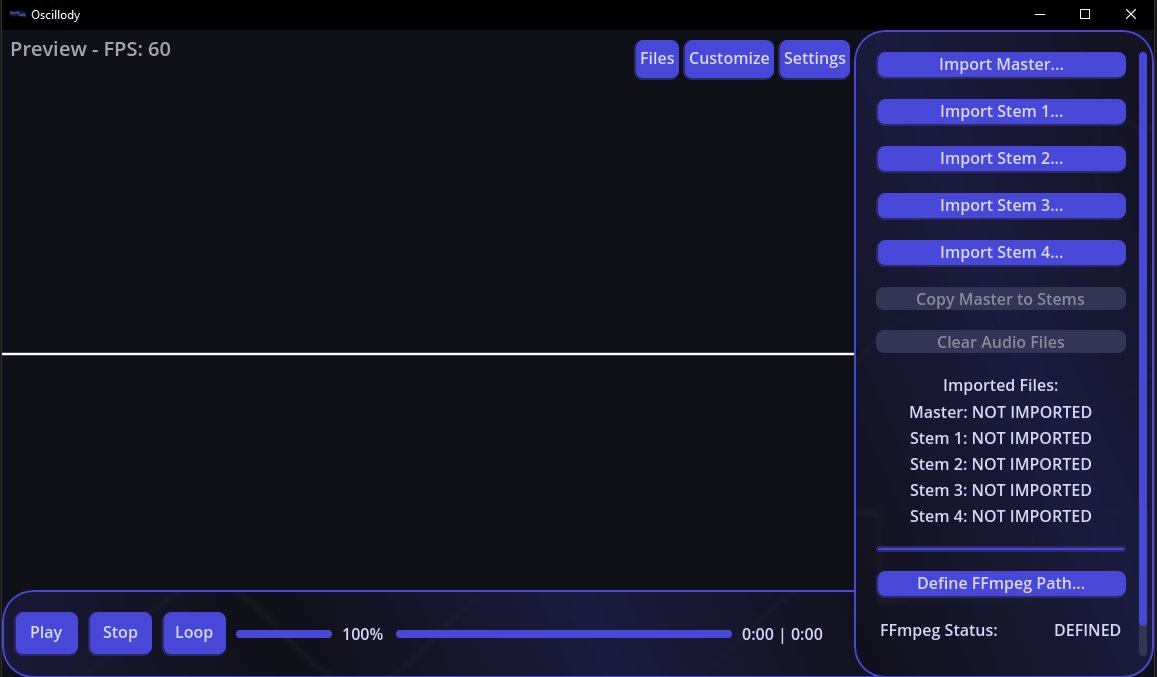The height and width of the screenshot is (677, 1157).
Task: Click the '100%' volume value
Action: click(362, 634)
